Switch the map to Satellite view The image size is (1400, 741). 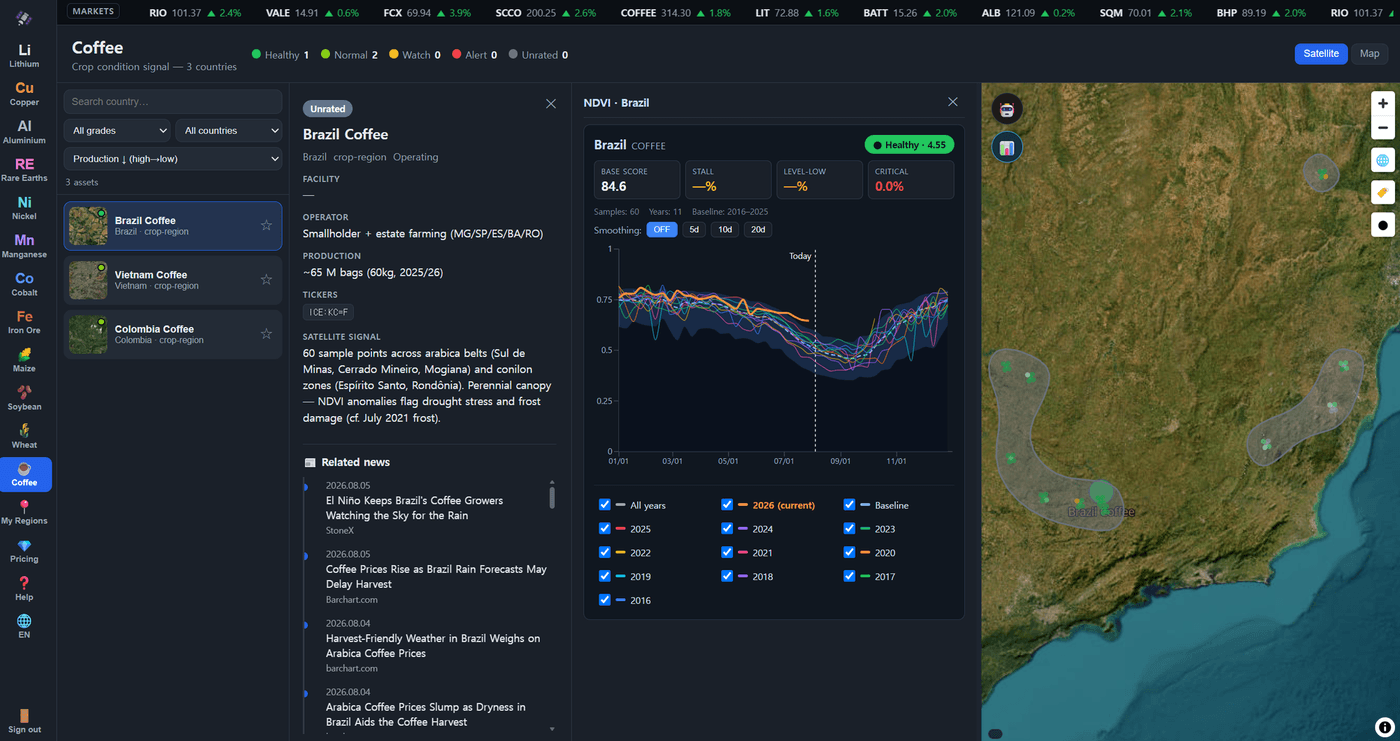click(x=1321, y=54)
